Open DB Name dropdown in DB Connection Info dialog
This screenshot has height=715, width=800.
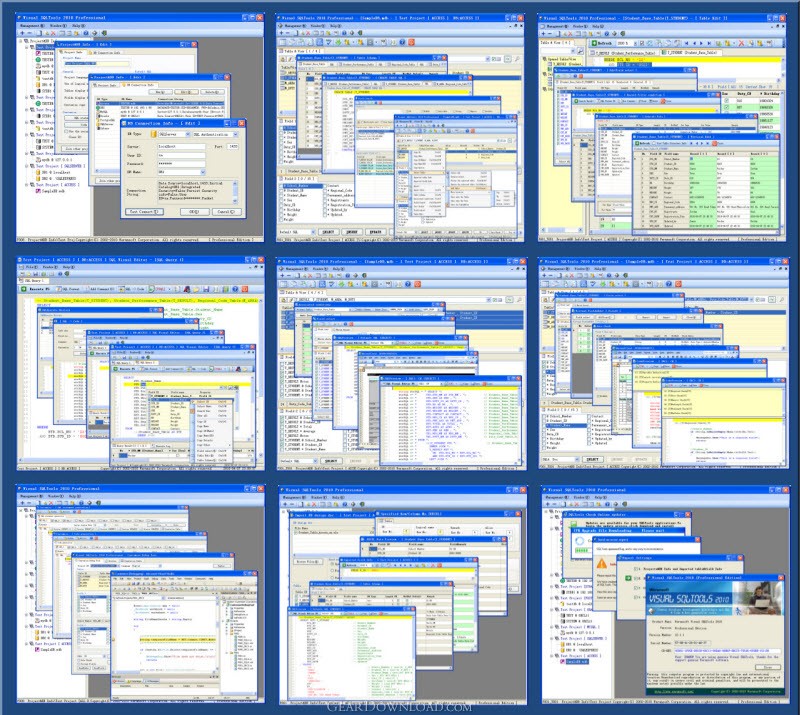click(203, 172)
